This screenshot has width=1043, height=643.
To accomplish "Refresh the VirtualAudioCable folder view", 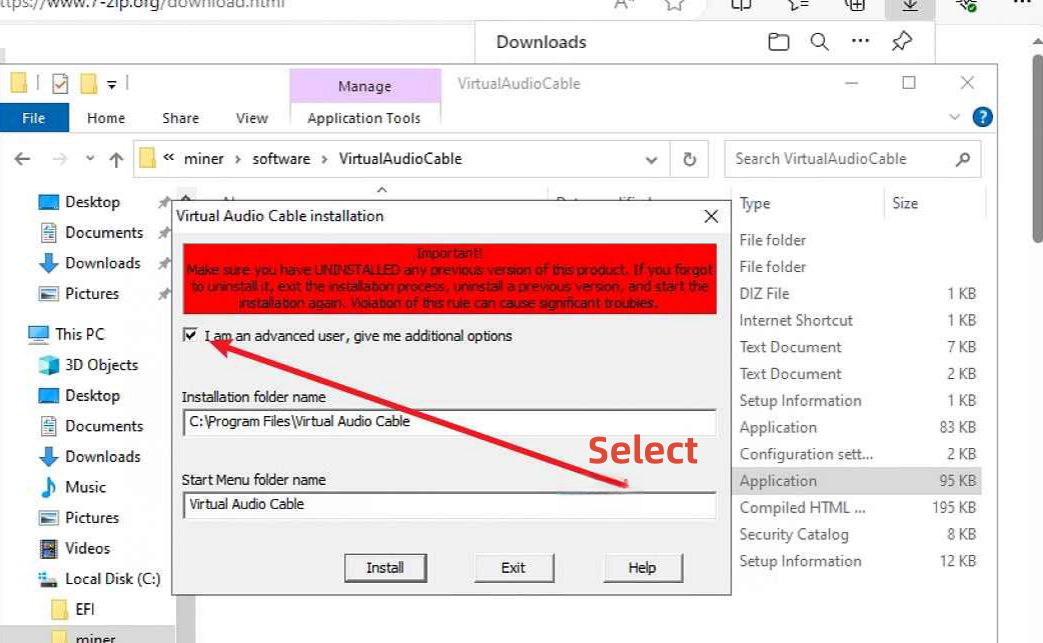I will (689, 159).
